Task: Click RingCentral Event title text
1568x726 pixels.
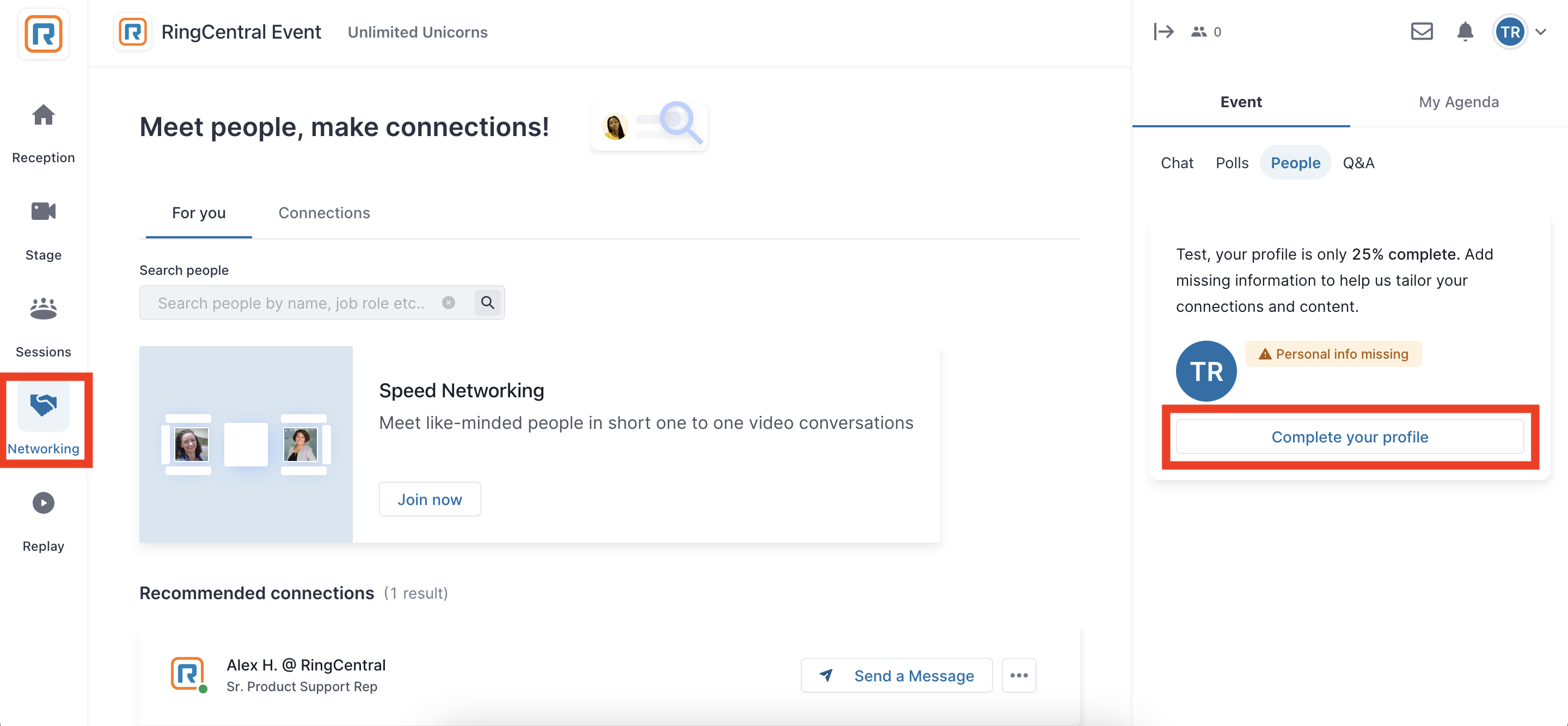Action: [241, 32]
